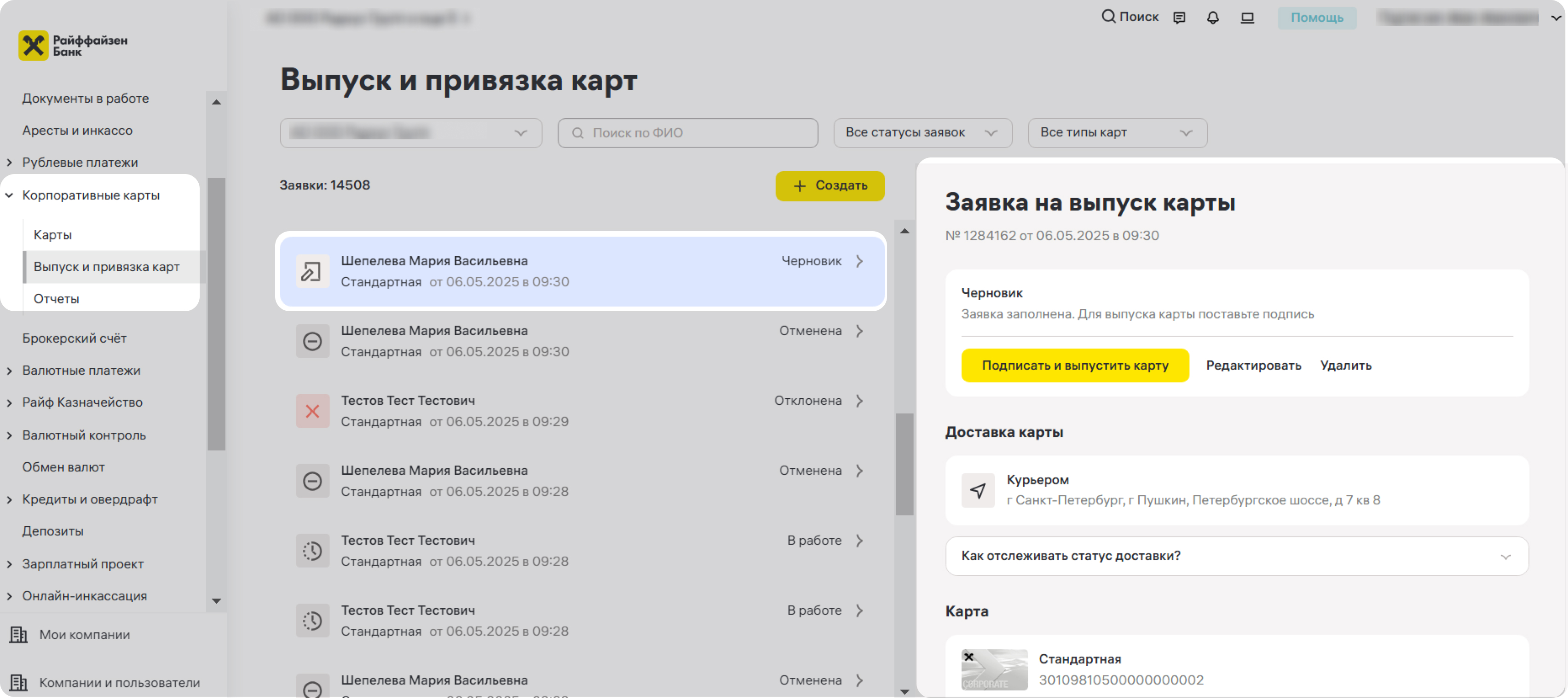This screenshot has height=698, width=1568.
Task: Click the courier delivery arrow icon
Action: tap(978, 490)
